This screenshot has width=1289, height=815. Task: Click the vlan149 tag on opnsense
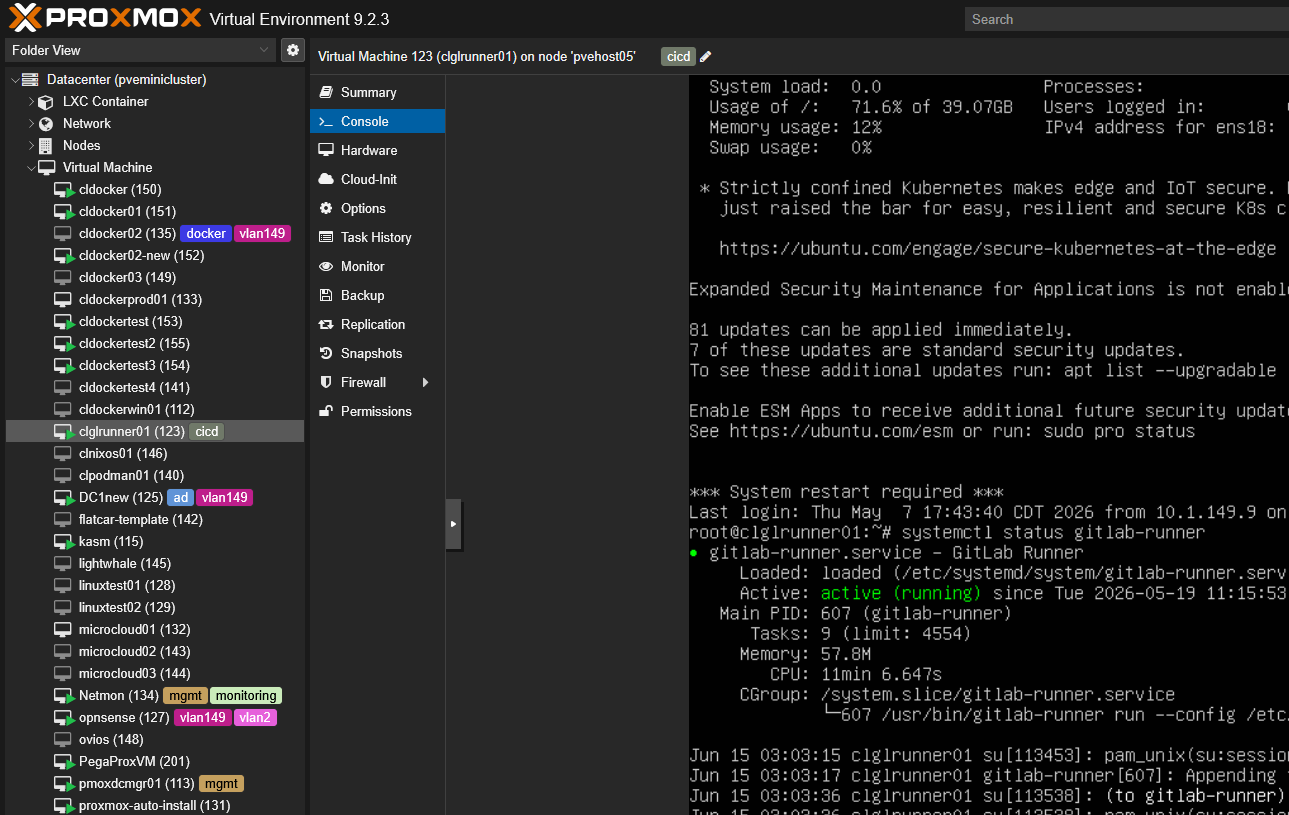pos(202,717)
